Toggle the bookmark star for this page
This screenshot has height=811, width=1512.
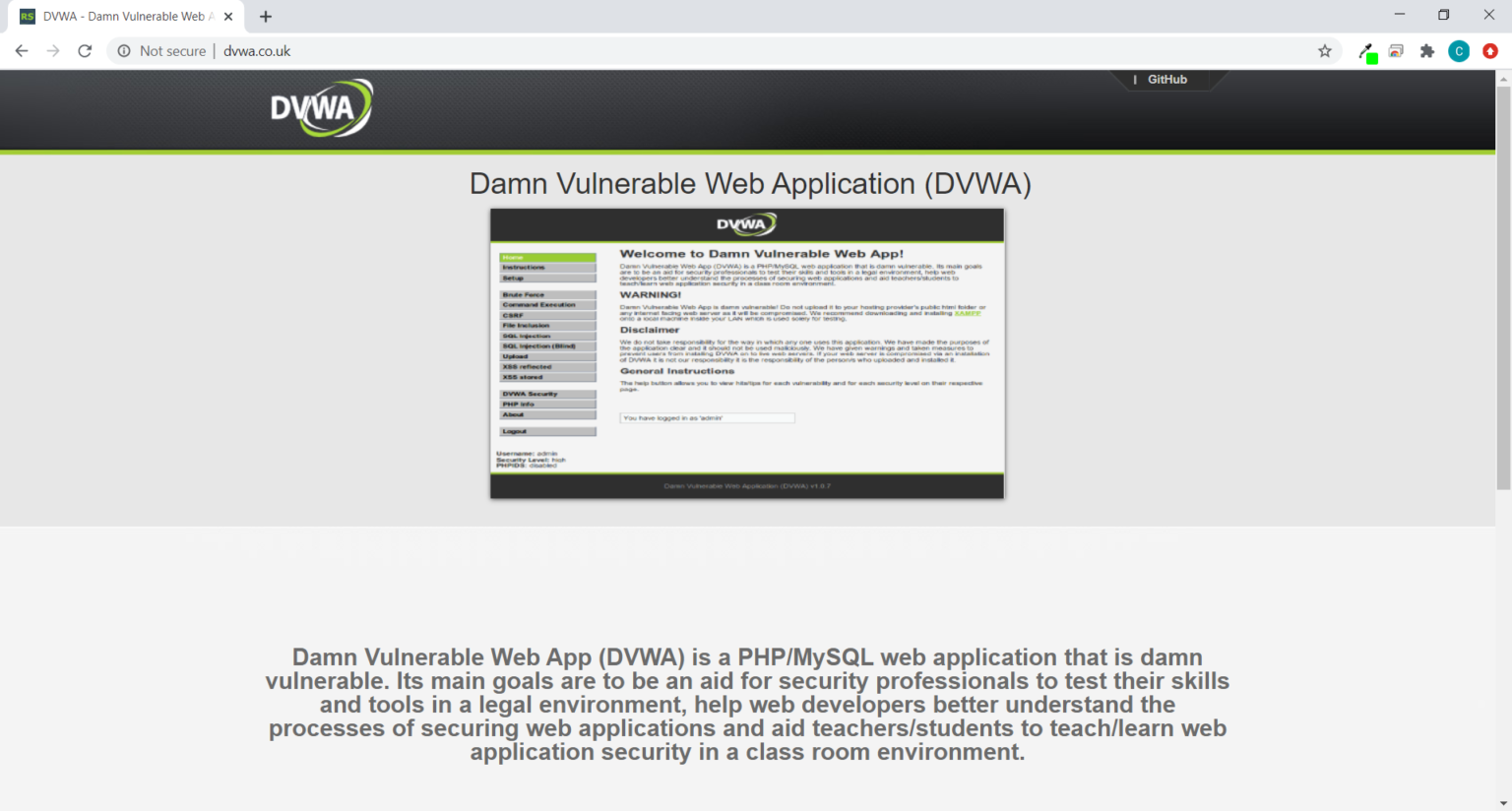(x=1325, y=50)
